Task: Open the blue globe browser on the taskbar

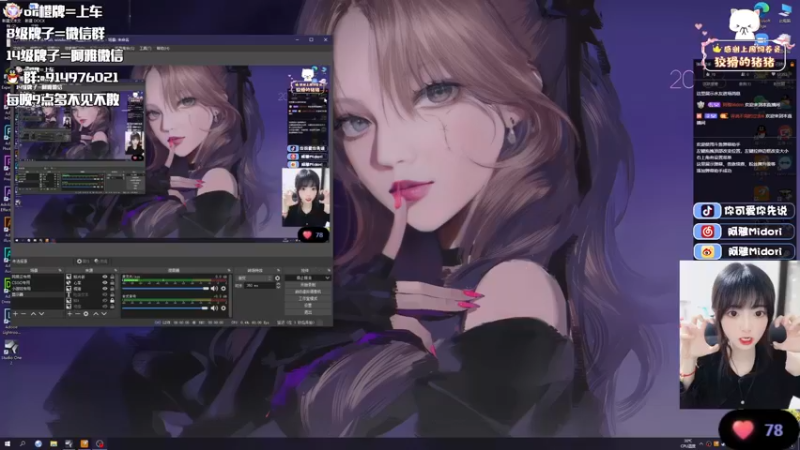Action: [38, 444]
